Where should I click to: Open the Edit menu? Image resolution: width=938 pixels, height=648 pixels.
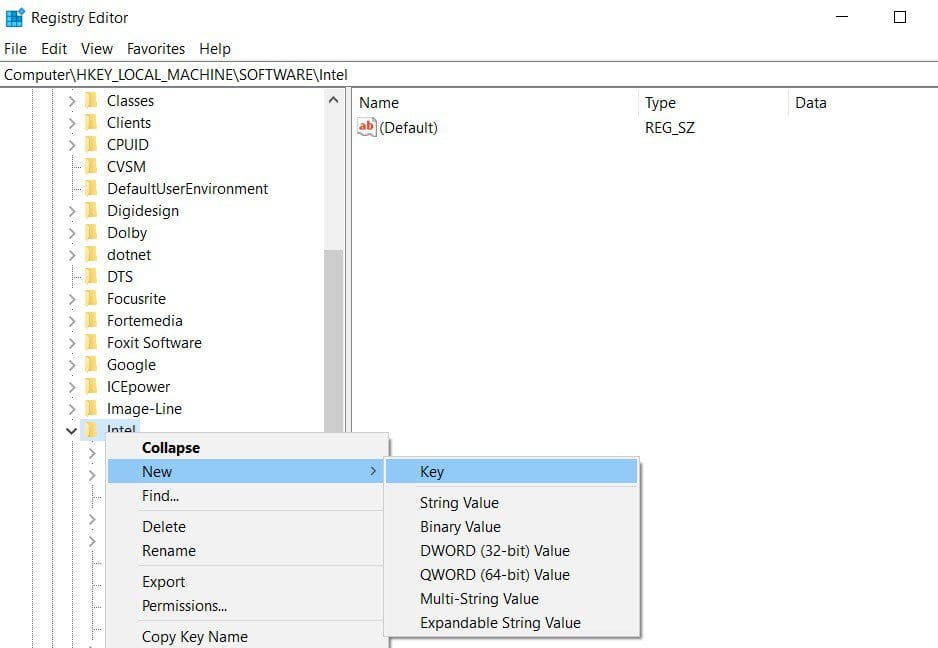click(54, 48)
